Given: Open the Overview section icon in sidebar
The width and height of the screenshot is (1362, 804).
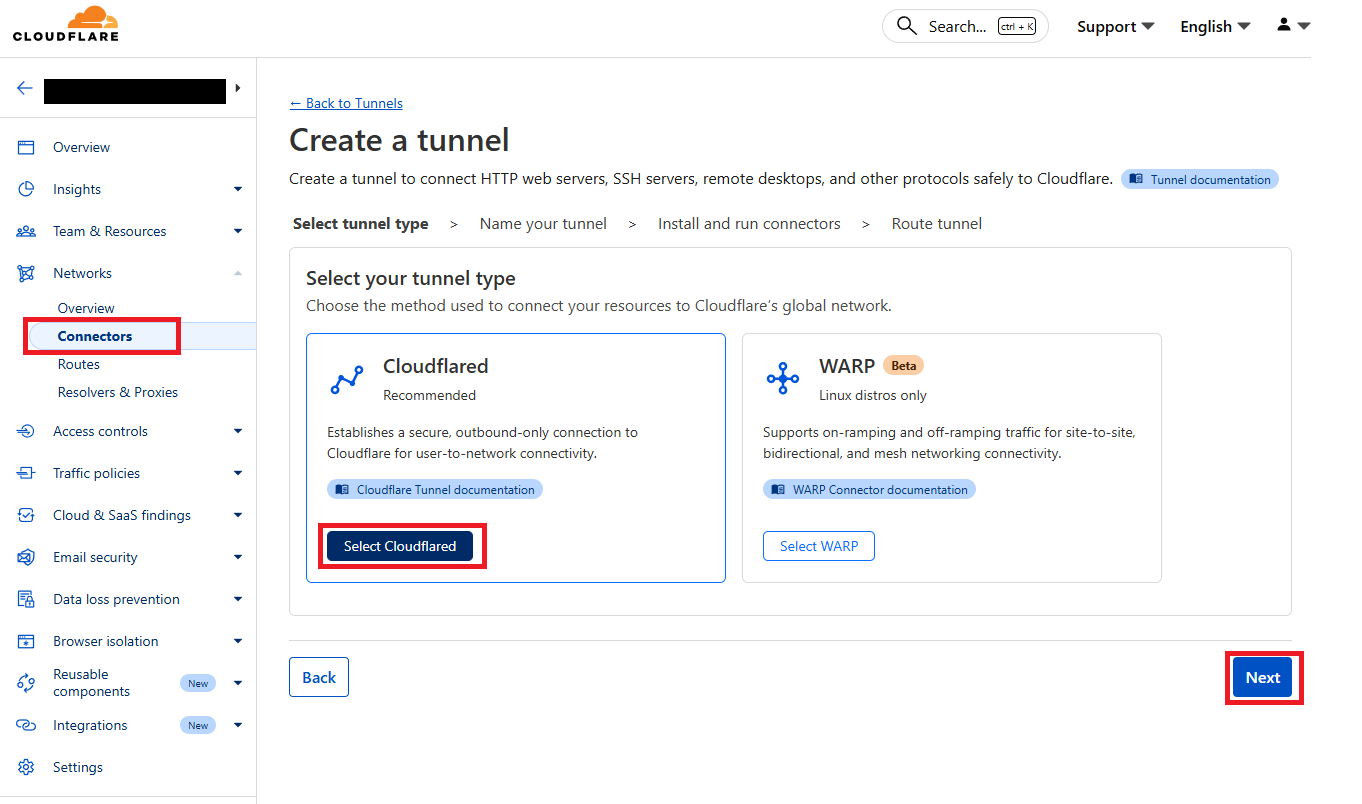Looking at the screenshot, I should coord(26,147).
